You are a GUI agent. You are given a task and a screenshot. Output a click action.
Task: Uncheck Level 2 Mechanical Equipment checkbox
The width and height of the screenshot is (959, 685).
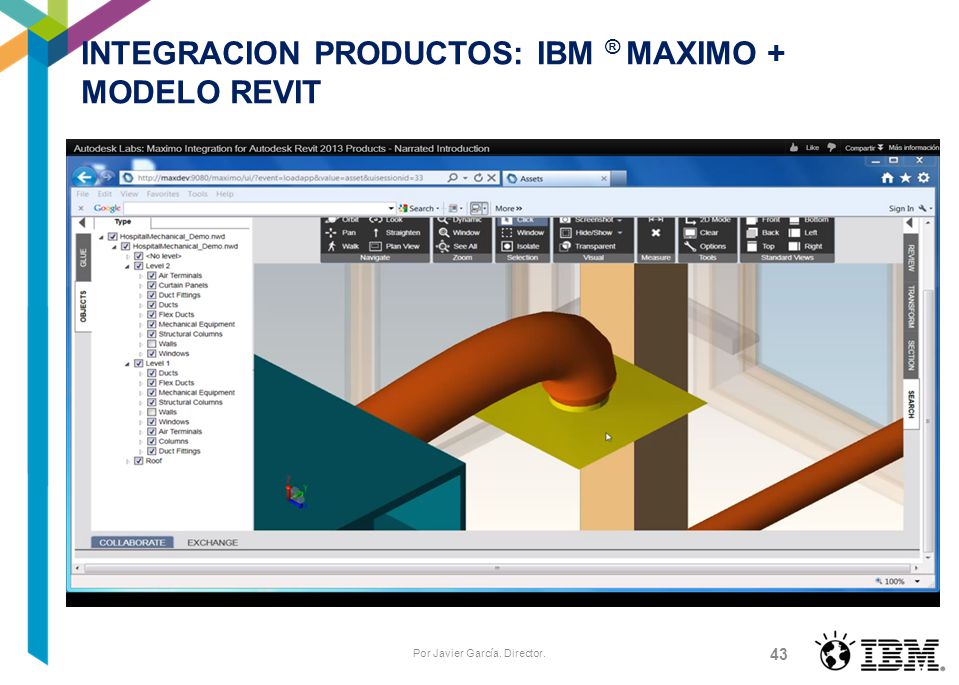(x=152, y=325)
